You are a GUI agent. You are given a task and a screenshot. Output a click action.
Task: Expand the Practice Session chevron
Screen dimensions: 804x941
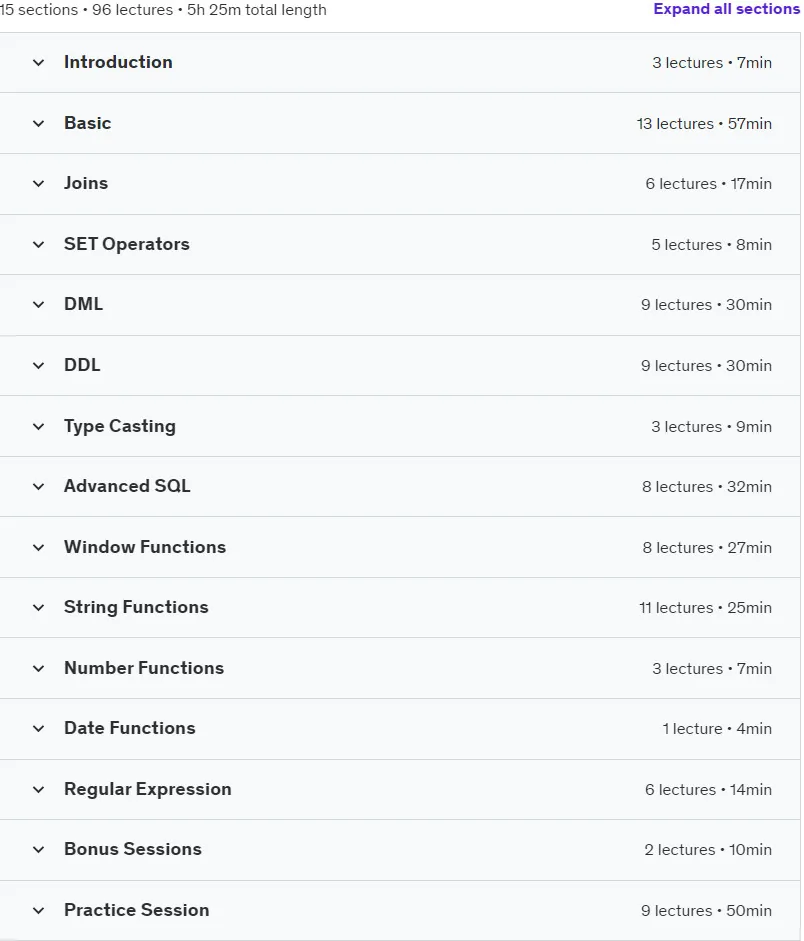(38, 910)
